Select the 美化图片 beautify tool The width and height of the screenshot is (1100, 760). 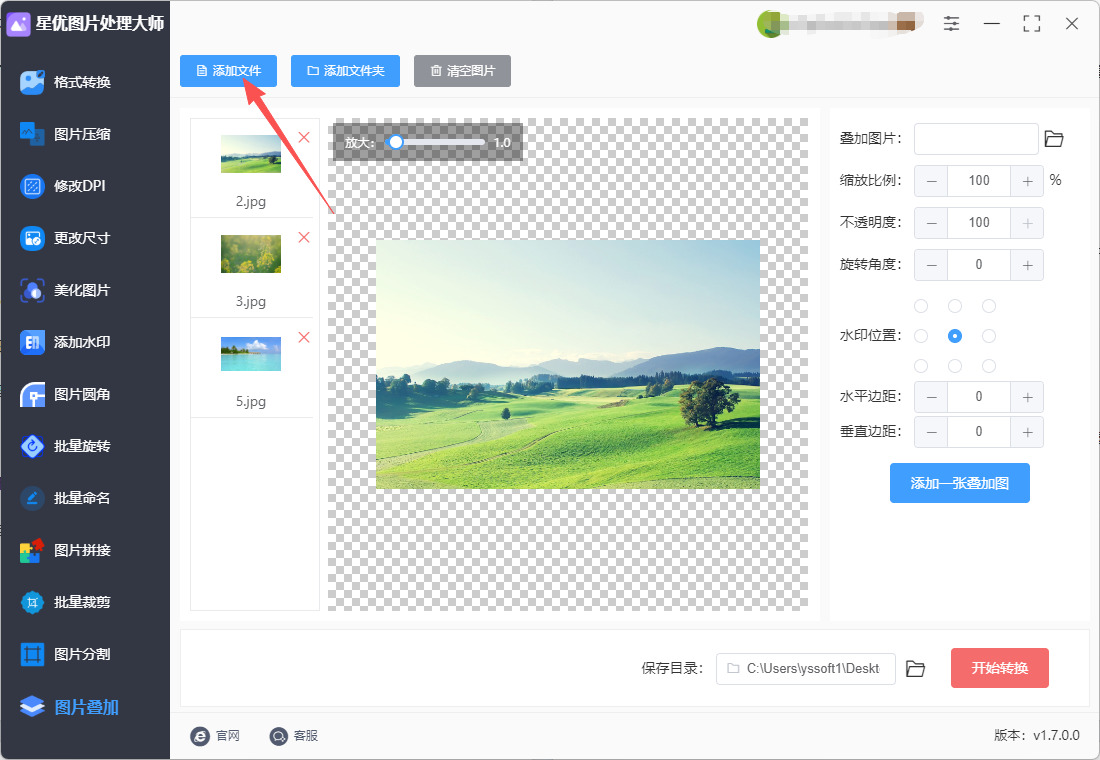pos(66,290)
